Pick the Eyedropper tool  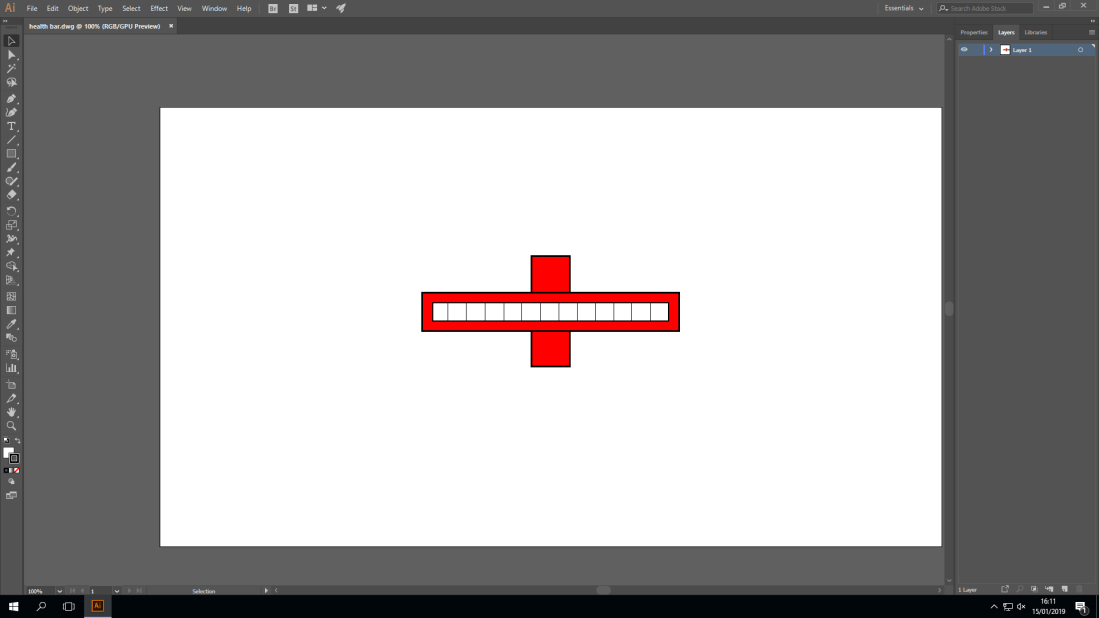pyautogui.click(x=12, y=325)
